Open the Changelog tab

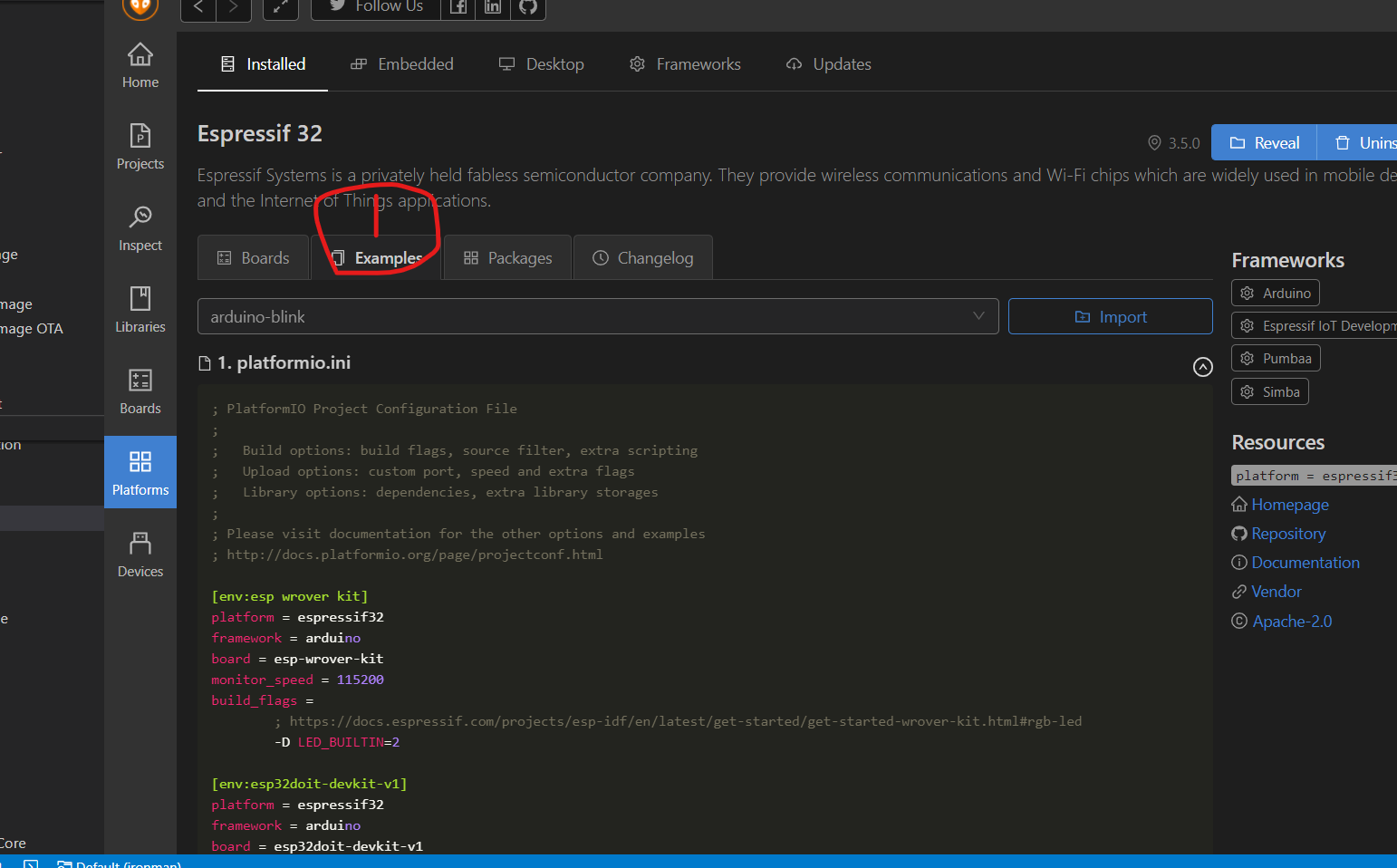point(642,257)
